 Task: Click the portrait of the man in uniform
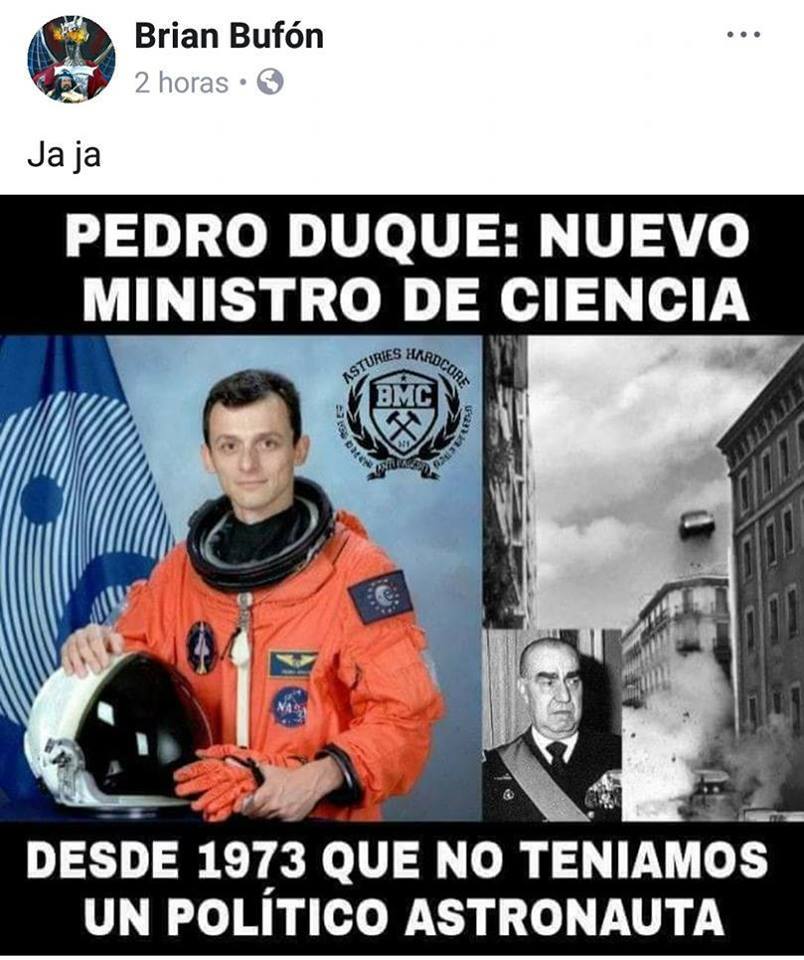click(552, 726)
